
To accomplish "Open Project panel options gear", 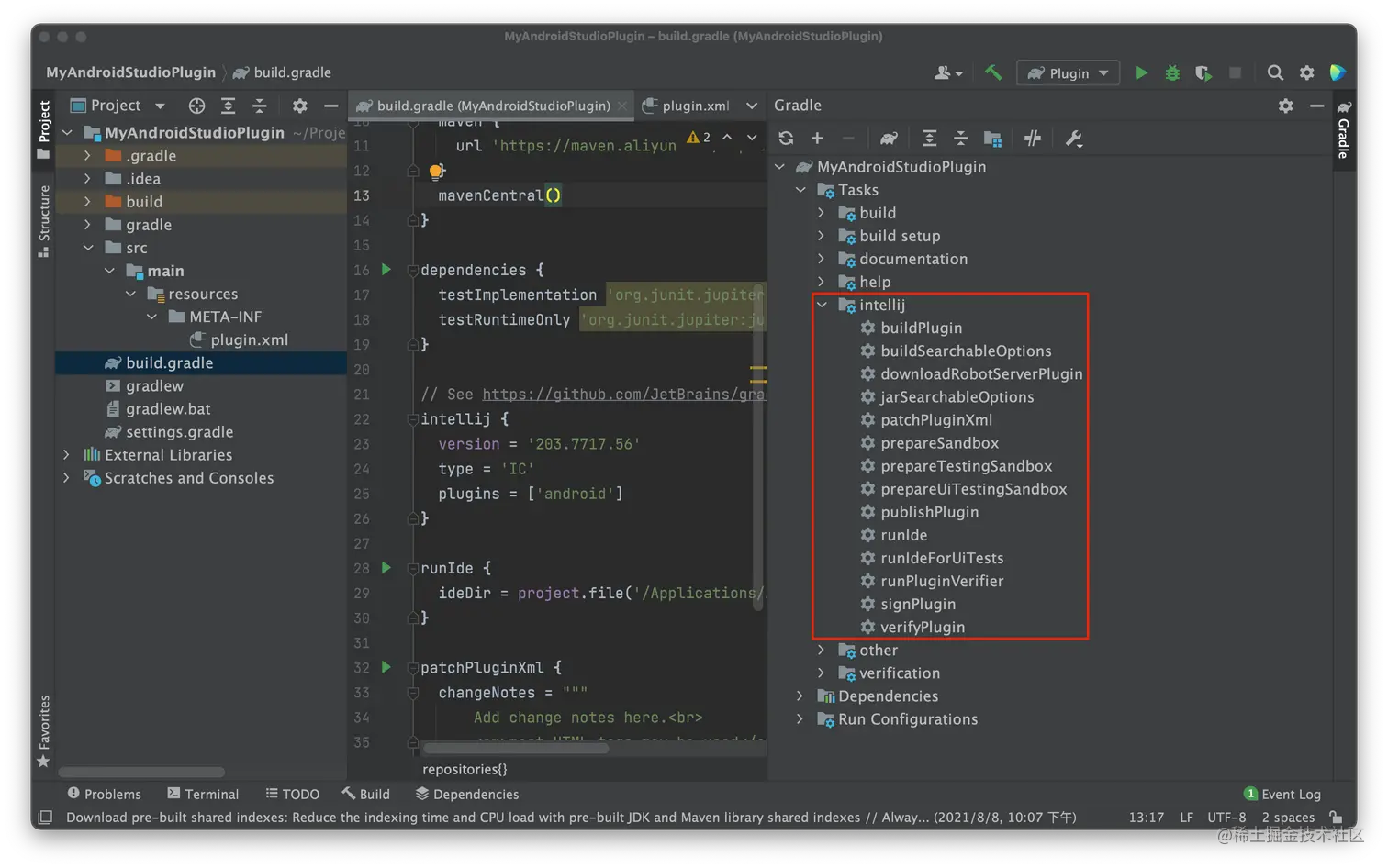I will point(299,106).
